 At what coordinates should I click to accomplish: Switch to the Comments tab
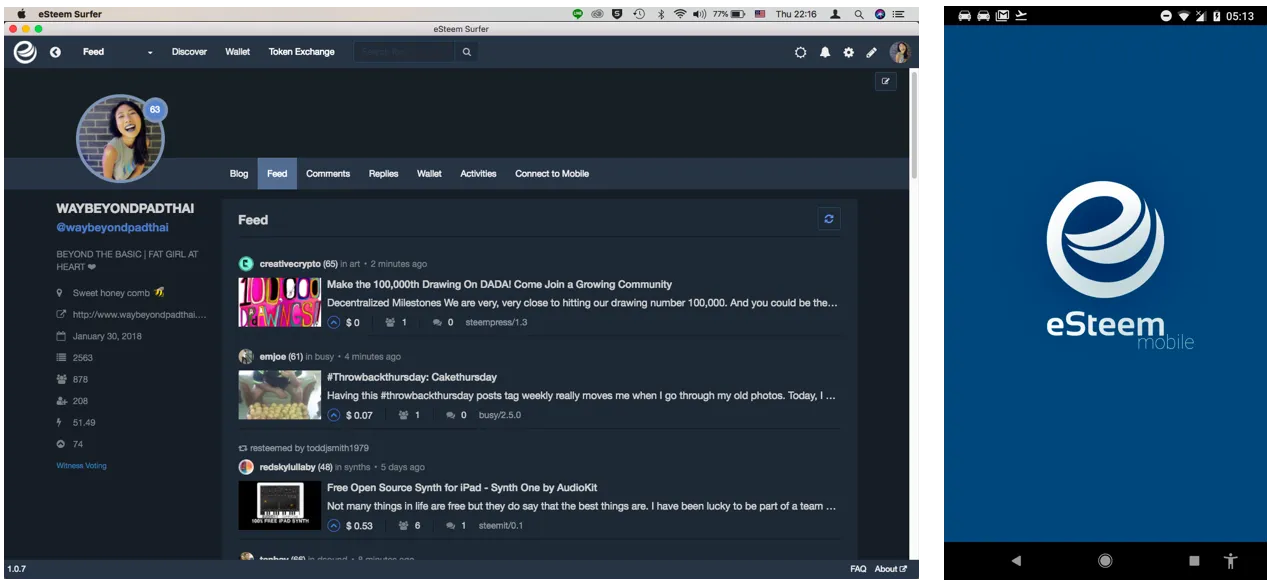[x=328, y=173]
